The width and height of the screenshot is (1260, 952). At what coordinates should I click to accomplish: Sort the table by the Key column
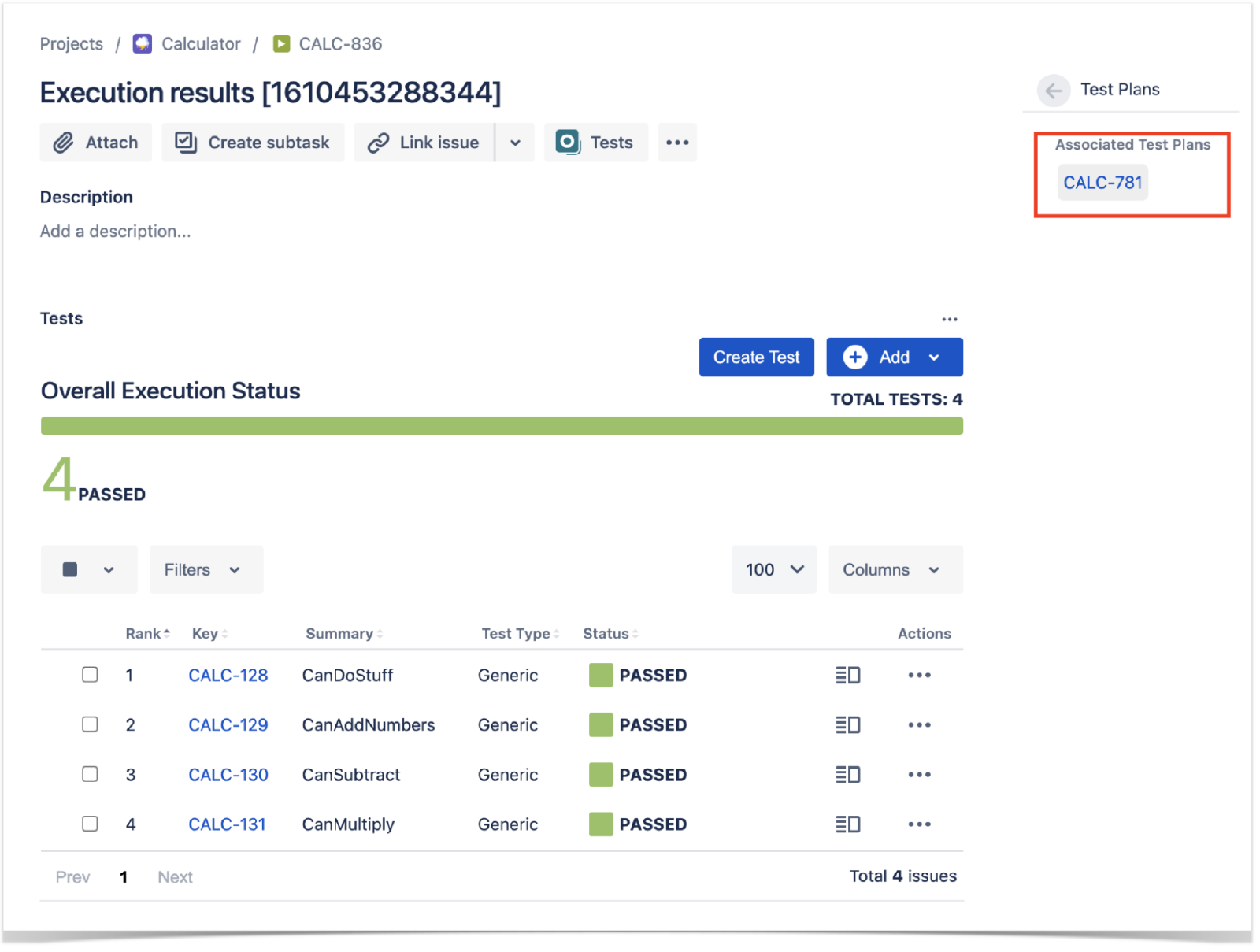click(x=206, y=633)
